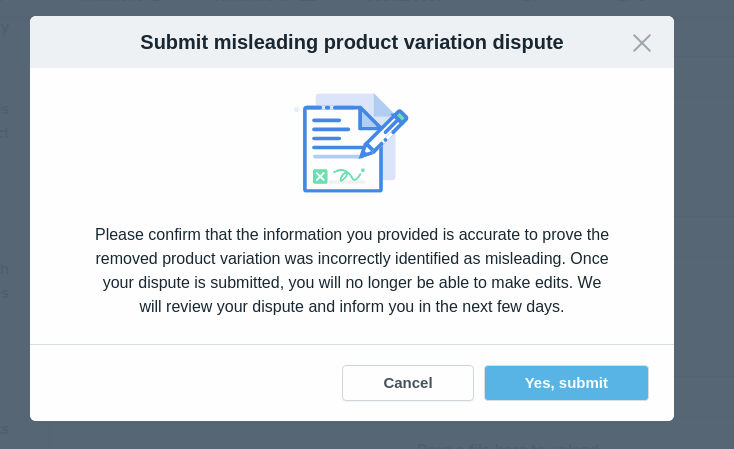The height and width of the screenshot is (449, 734).
Task: Click the dialog title 'Submit misleading product variation dispute'
Action: (x=351, y=42)
